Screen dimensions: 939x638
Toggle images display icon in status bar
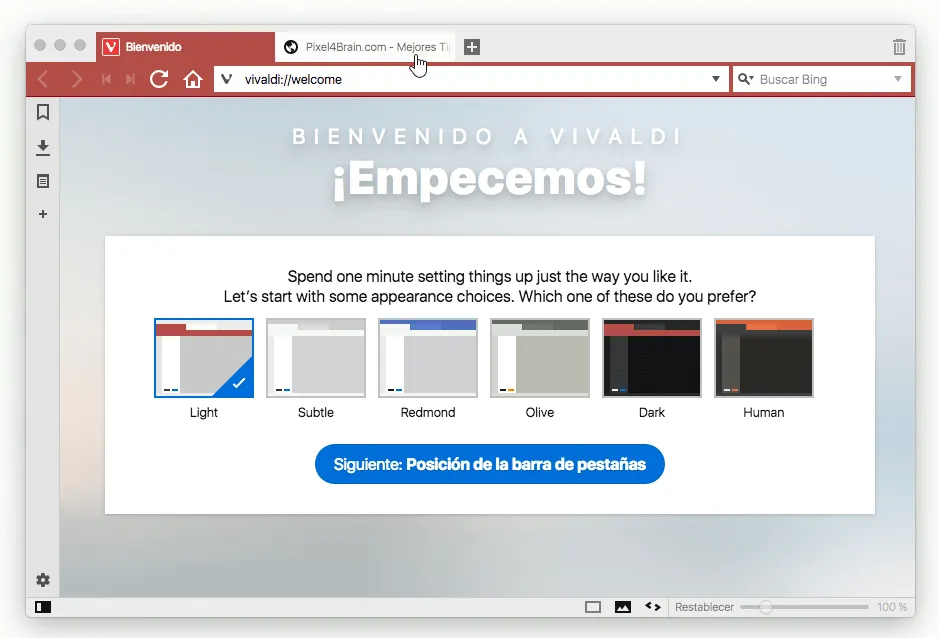(623, 607)
